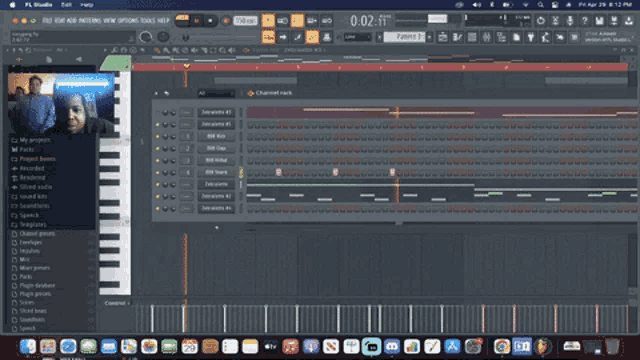This screenshot has width=640, height=360.
Task: Open the channel rack All filter dropdown
Action: (x=216, y=93)
